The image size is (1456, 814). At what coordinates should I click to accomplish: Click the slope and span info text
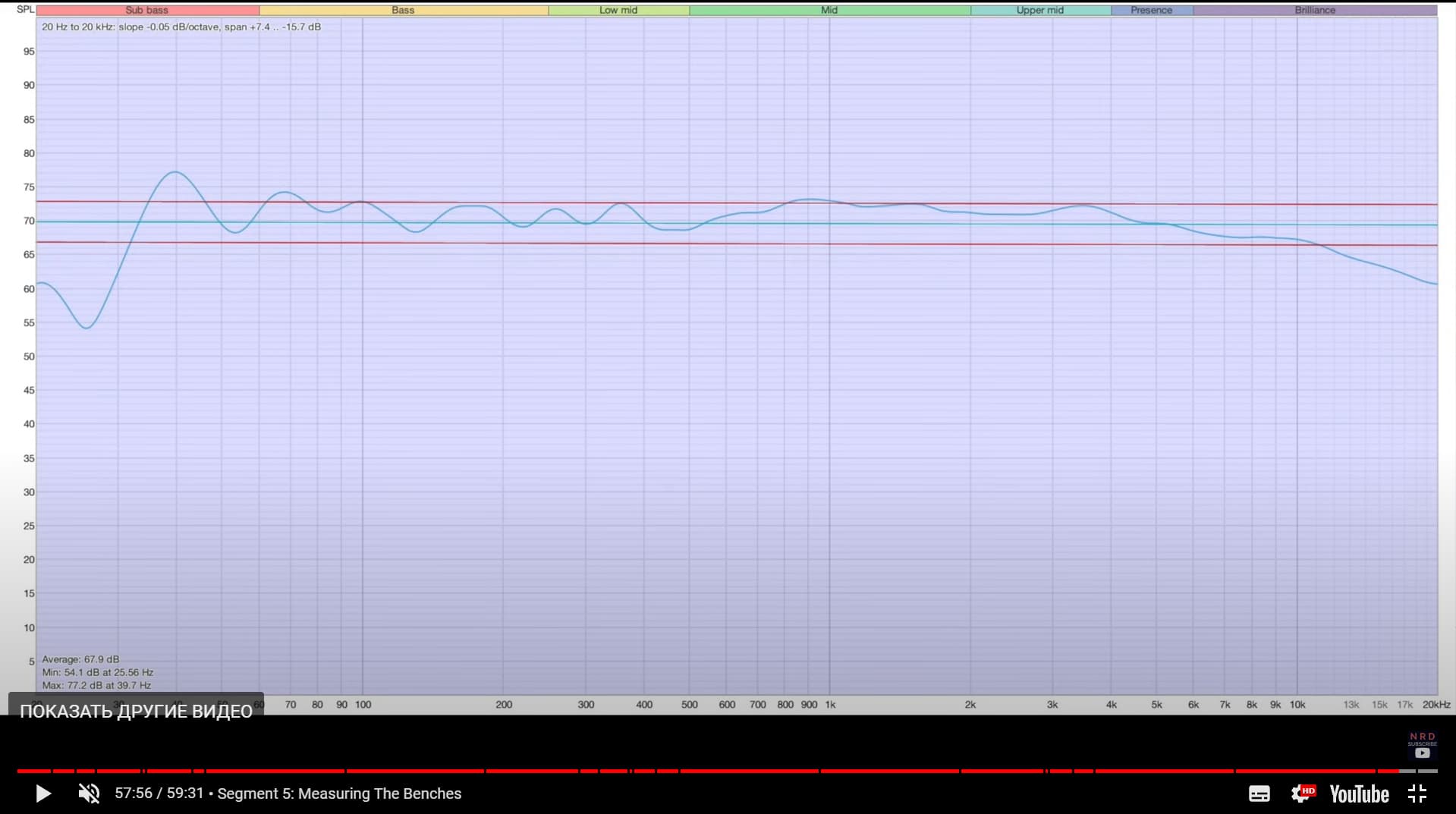click(181, 27)
